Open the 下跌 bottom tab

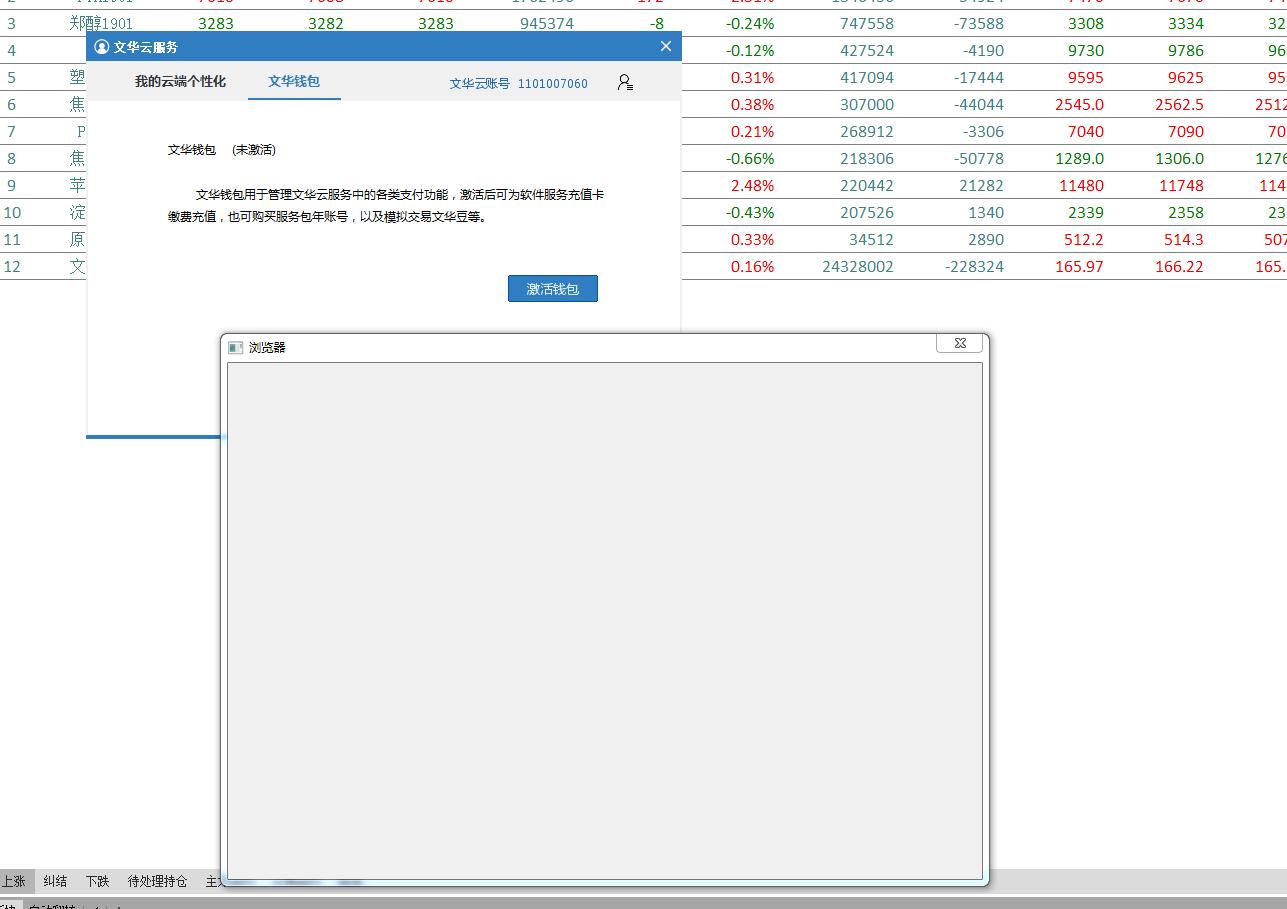pos(97,881)
